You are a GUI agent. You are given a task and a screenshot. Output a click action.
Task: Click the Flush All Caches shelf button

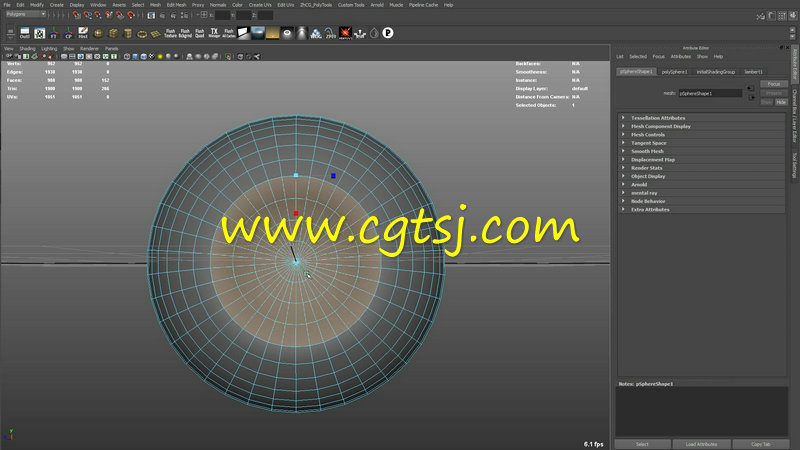click(229, 34)
